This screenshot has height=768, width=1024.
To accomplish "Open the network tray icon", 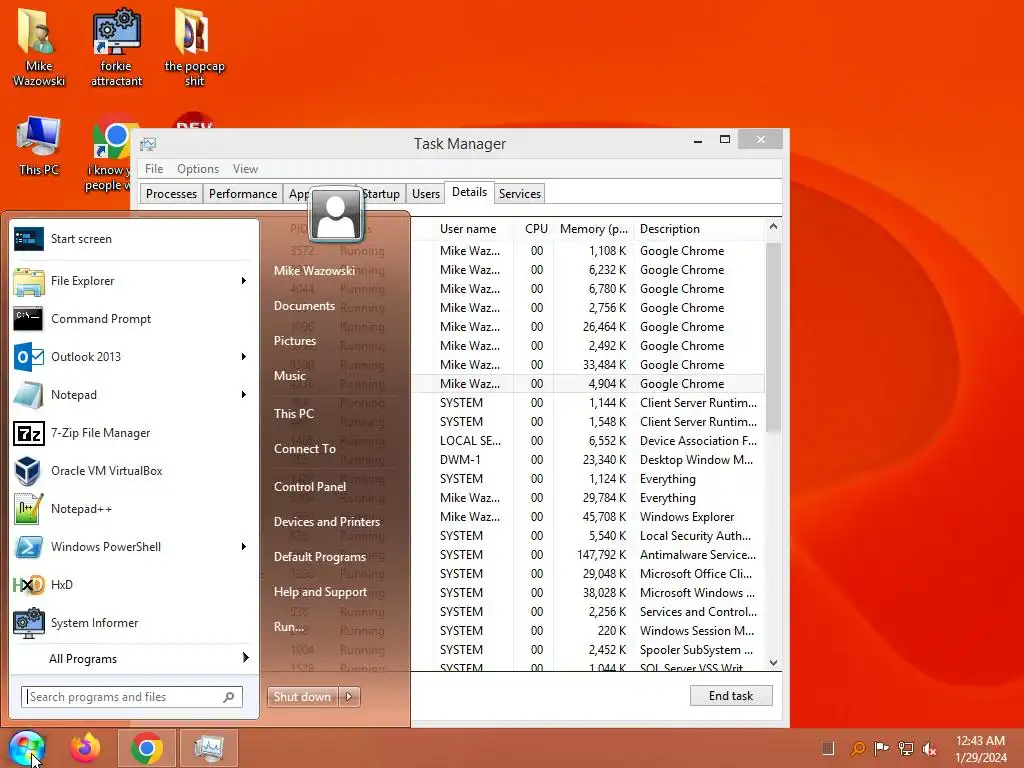I will (906, 748).
